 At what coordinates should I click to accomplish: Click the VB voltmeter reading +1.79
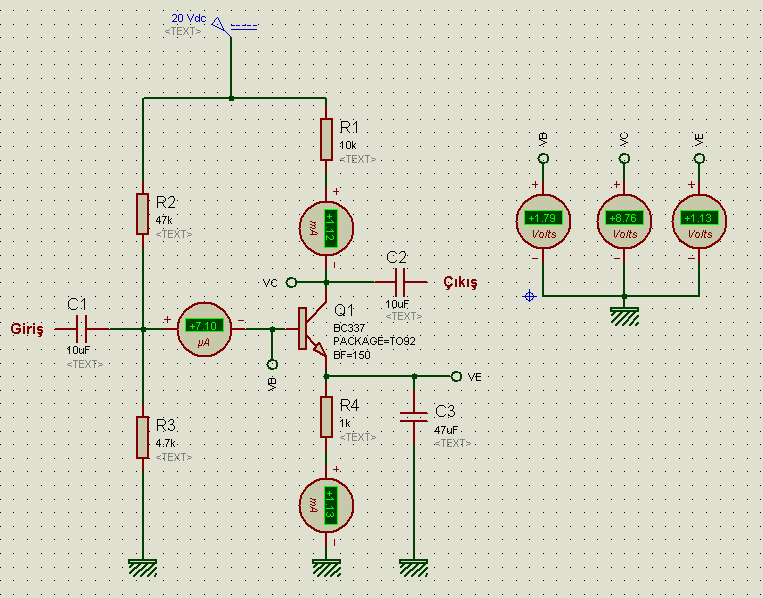click(x=543, y=219)
